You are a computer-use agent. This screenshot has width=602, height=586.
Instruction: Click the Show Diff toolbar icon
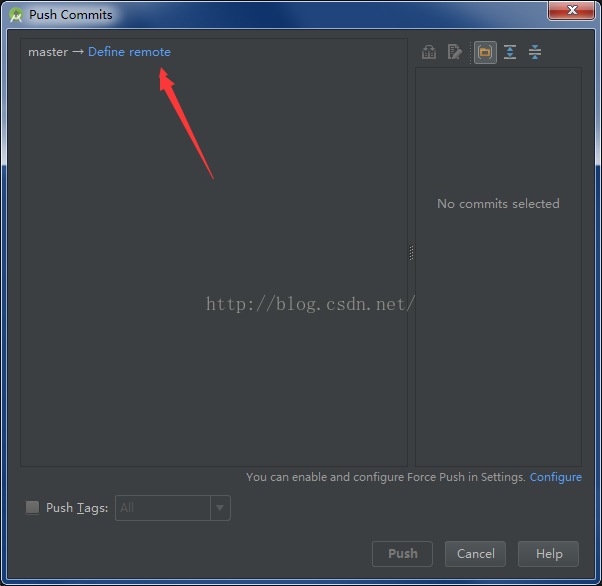tap(429, 52)
